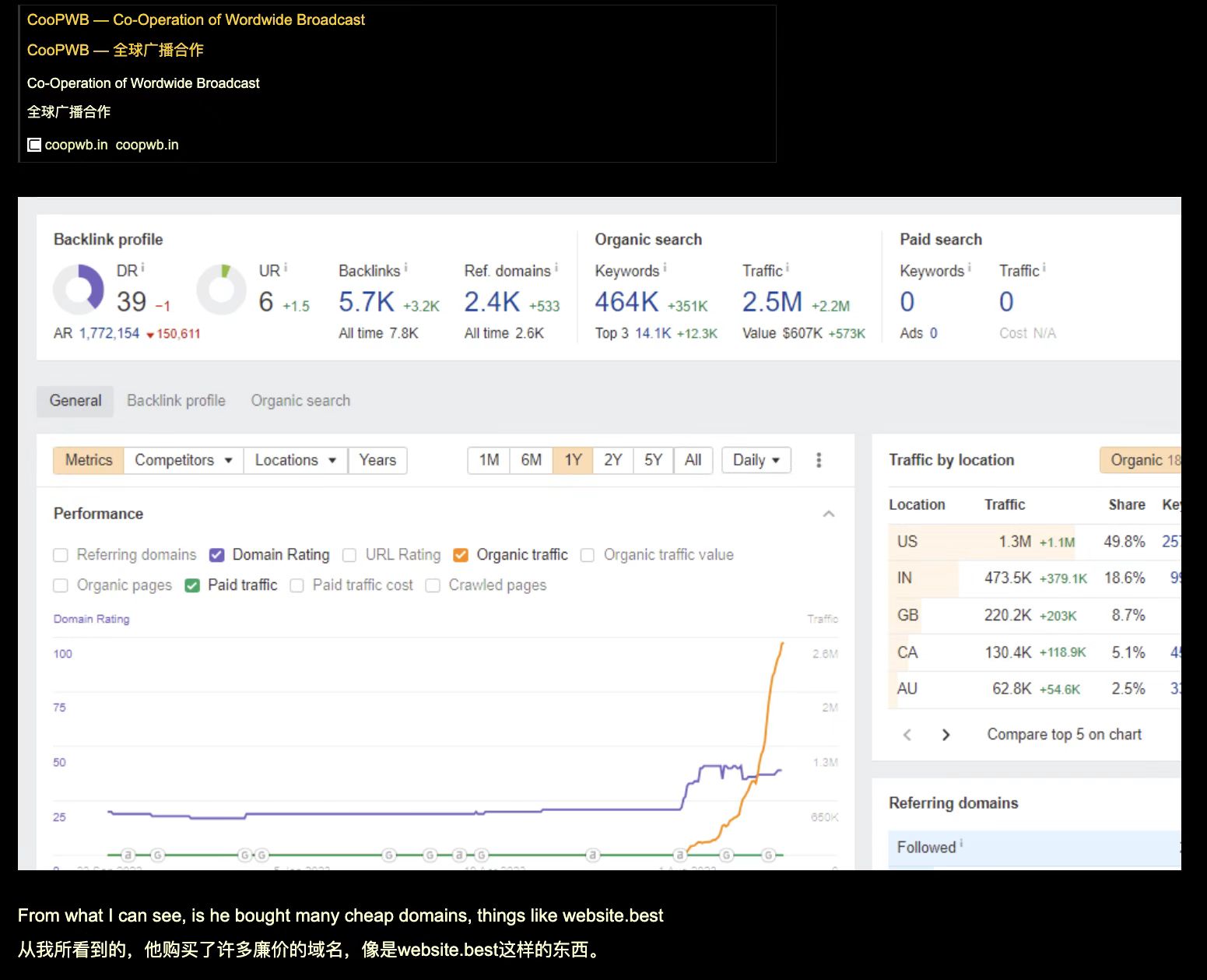Click the Metrics button

point(89,460)
